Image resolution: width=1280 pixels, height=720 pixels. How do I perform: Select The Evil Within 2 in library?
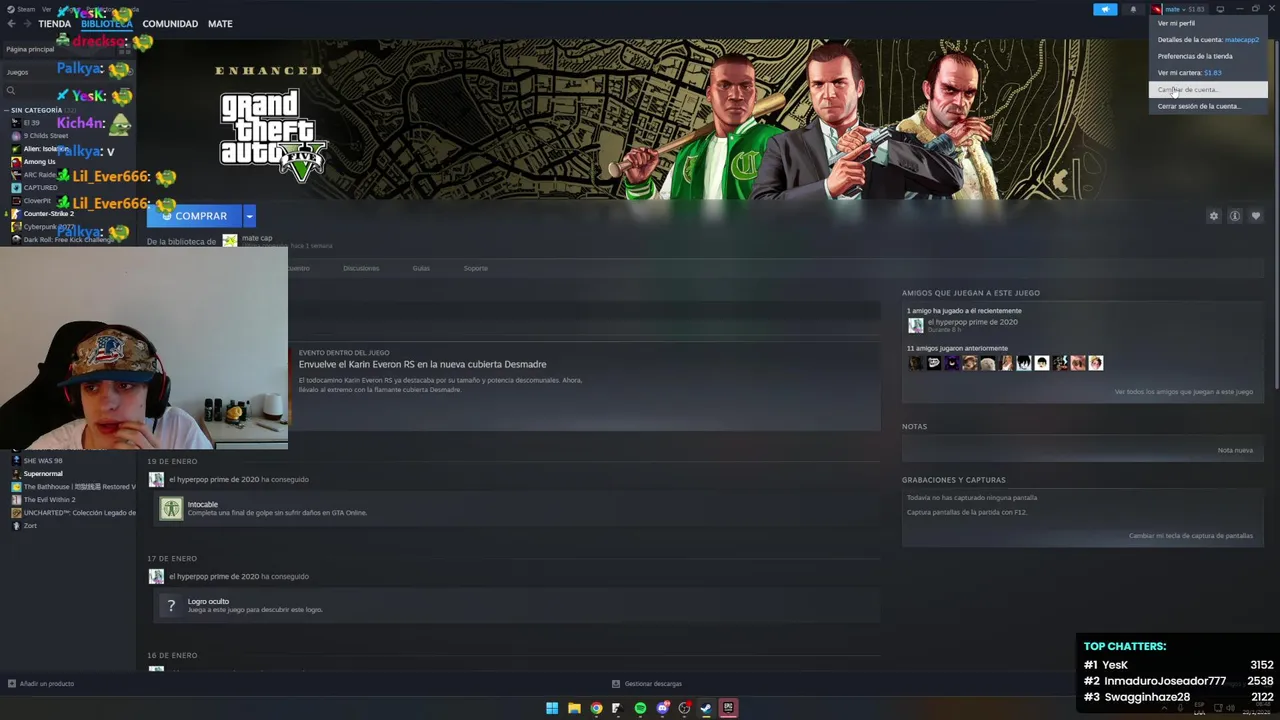tap(49, 500)
